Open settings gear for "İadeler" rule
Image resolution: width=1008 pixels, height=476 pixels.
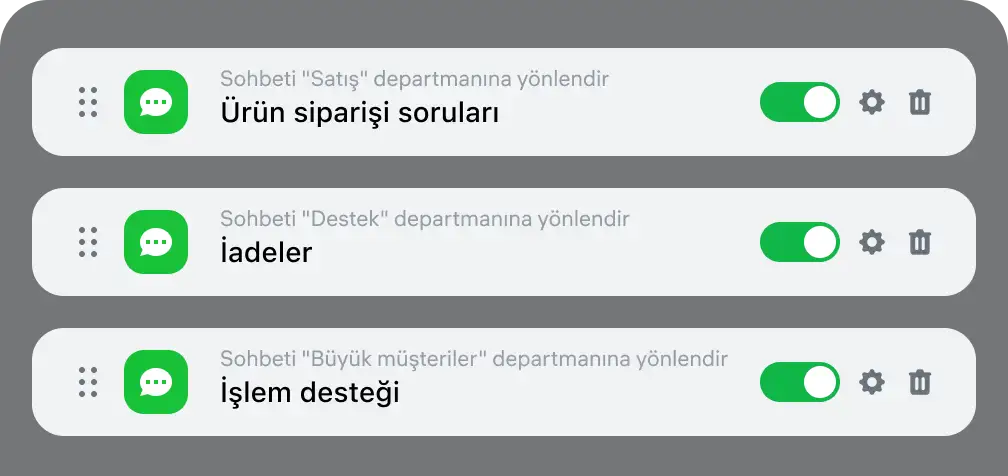coord(872,242)
